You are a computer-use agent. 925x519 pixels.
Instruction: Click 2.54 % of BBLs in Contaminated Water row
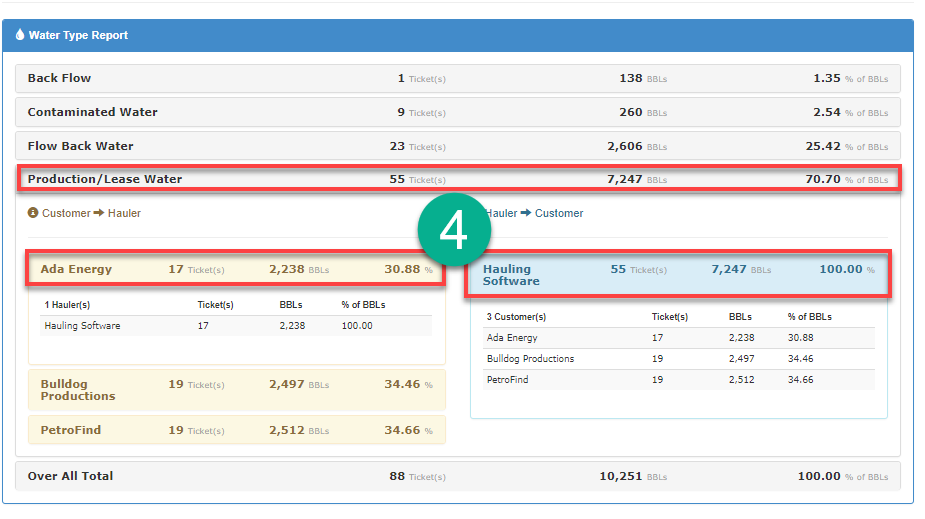(x=851, y=112)
